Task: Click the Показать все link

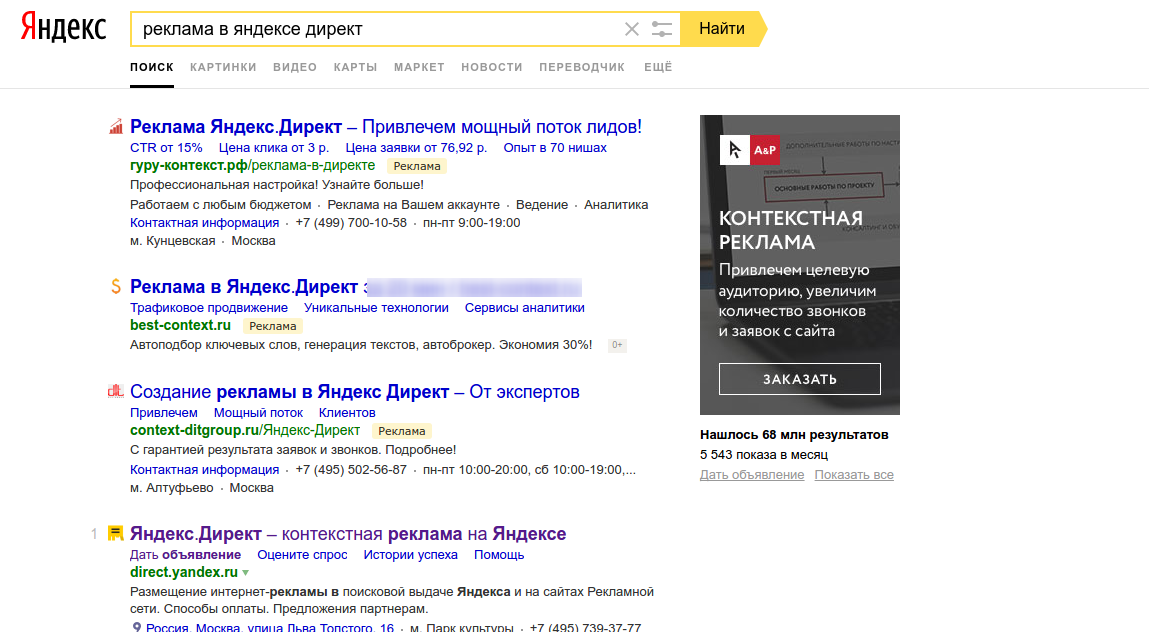Action: point(854,475)
